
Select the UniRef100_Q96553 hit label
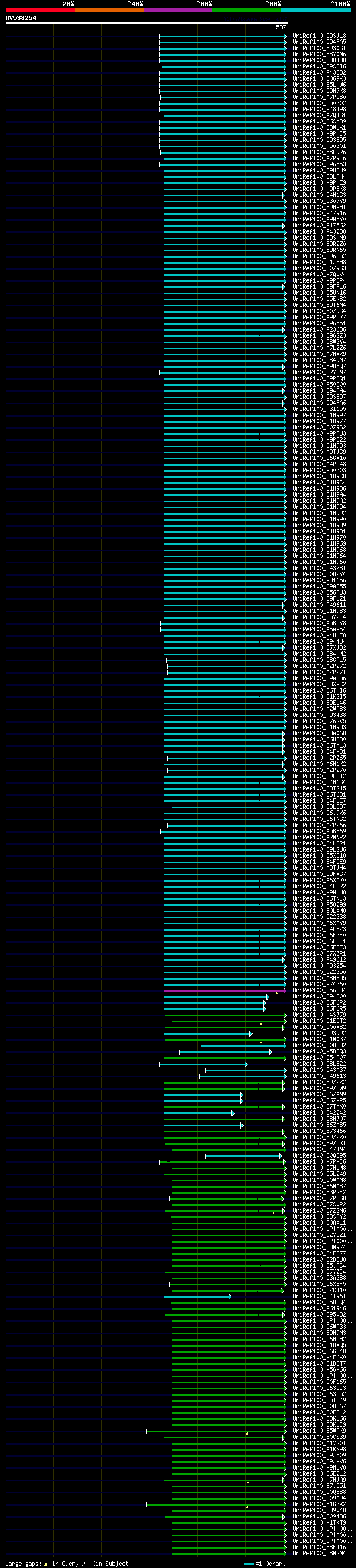coord(319,164)
